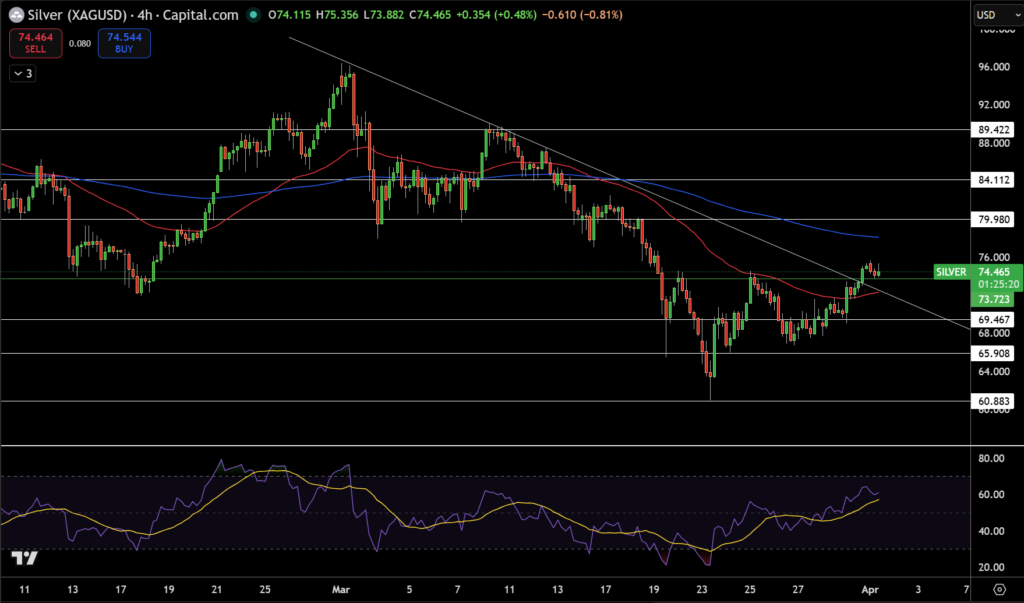The height and width of the screenshot is (603, 1024).
Task: Click the green market status dot
Action: pyautogui.click(x=254, y=15)
